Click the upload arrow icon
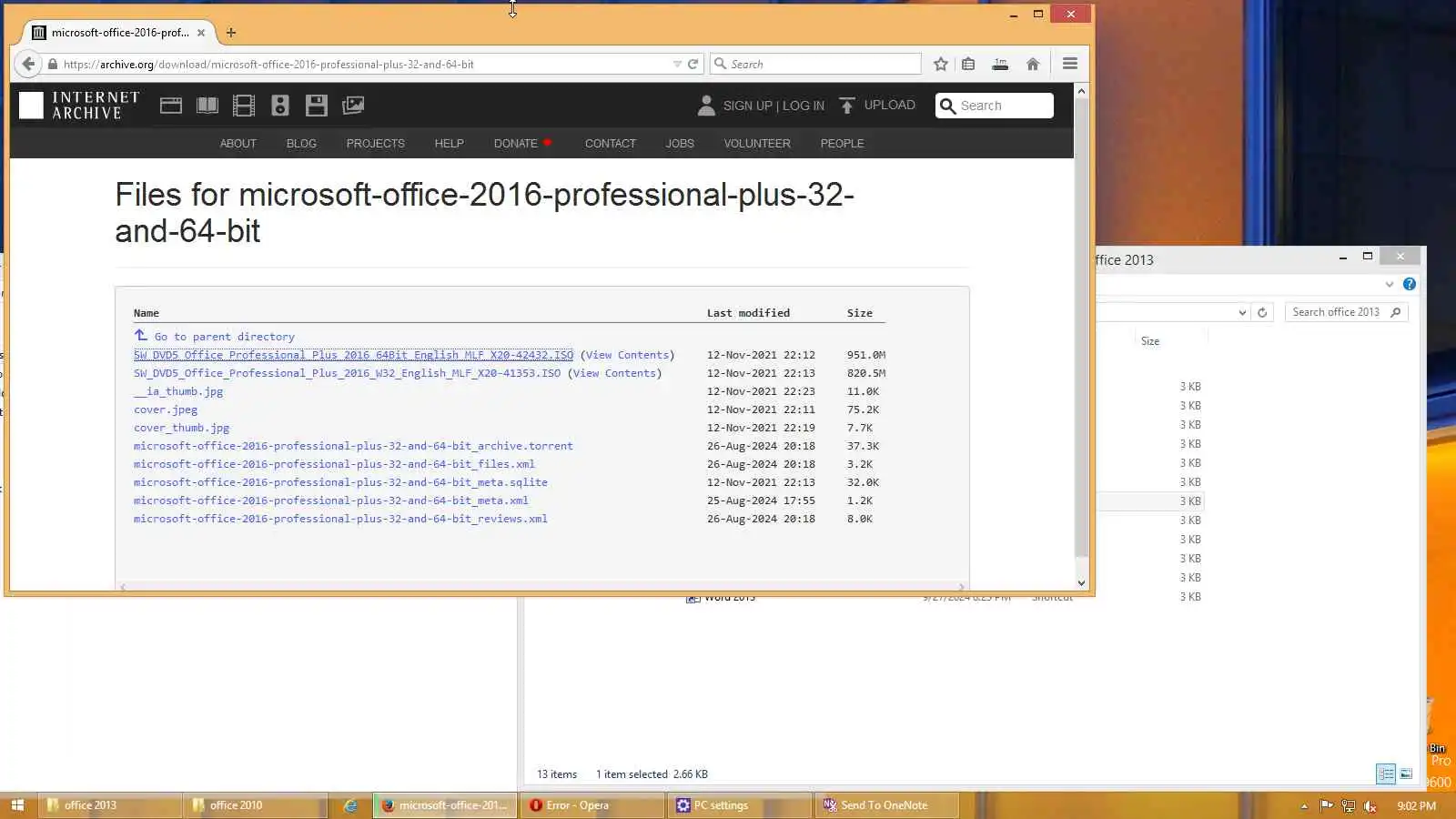The height and width of the screenshot is (819, 1456). [x=847, y=106]
